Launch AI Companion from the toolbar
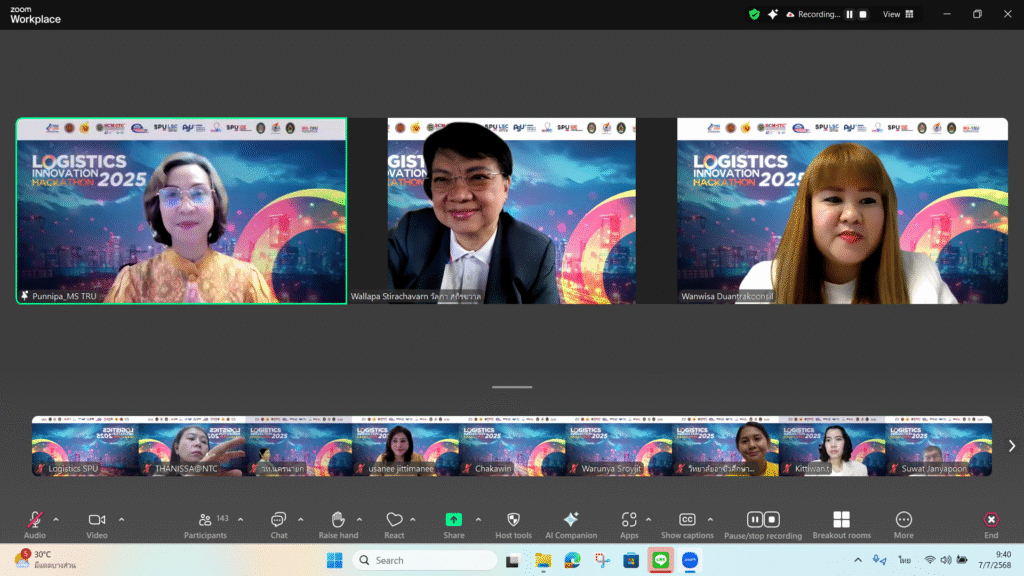Screen dimensions: 1024x576 [571, 525]
